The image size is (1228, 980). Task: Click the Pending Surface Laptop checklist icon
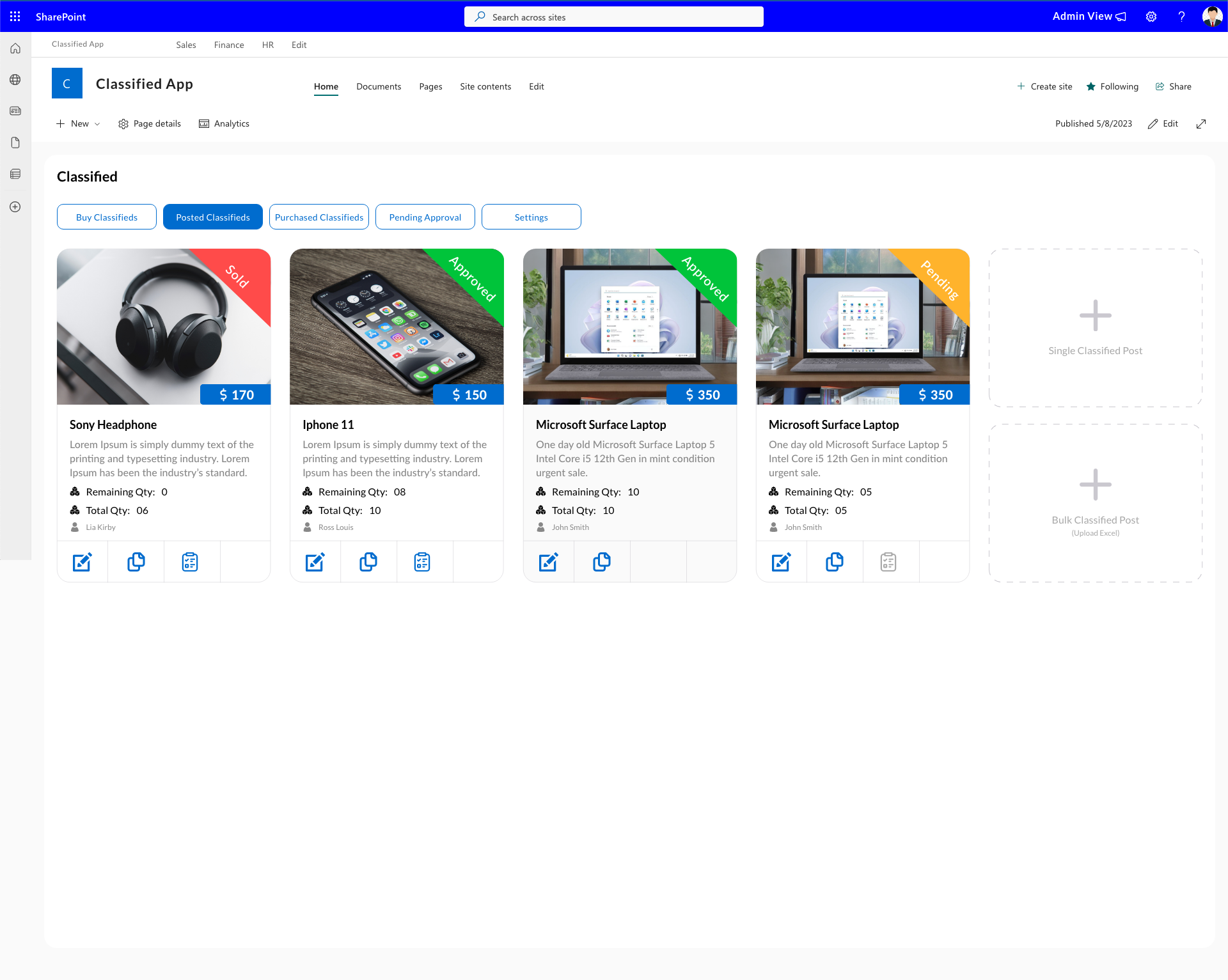pyautogui.click(x=888, y=562)
